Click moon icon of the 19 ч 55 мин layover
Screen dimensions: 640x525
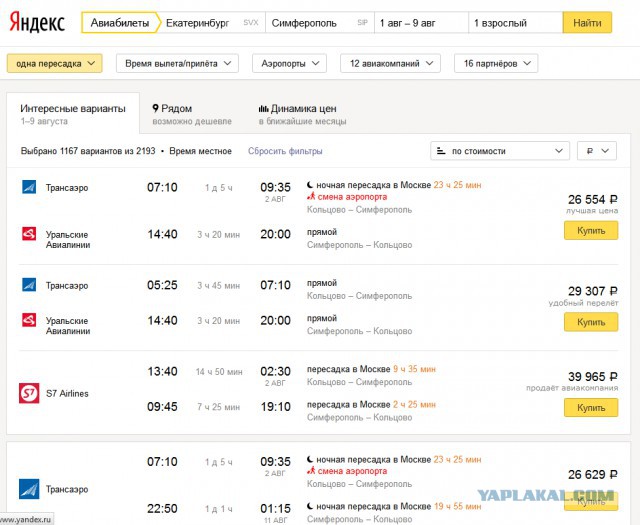310,506
